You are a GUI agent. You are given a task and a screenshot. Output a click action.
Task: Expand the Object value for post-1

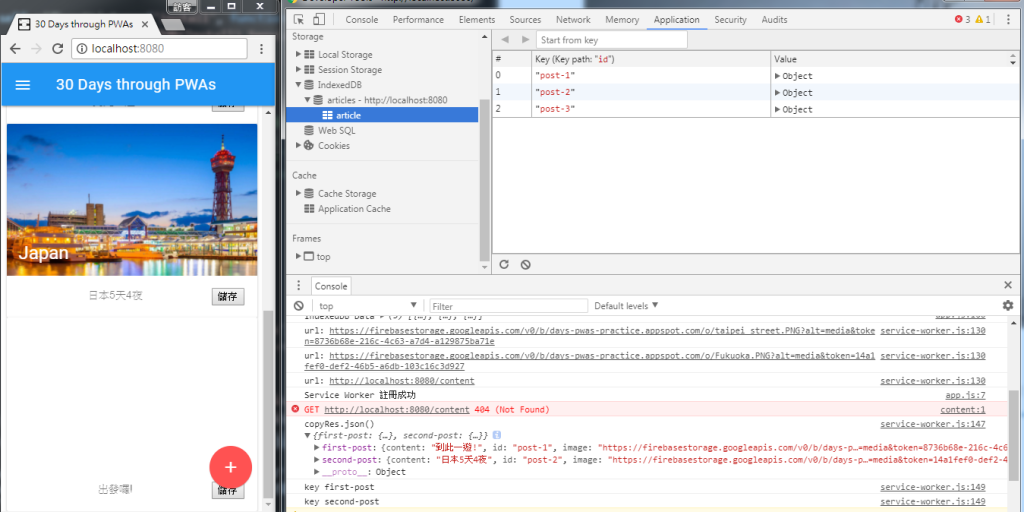click(x=777, y=76)
